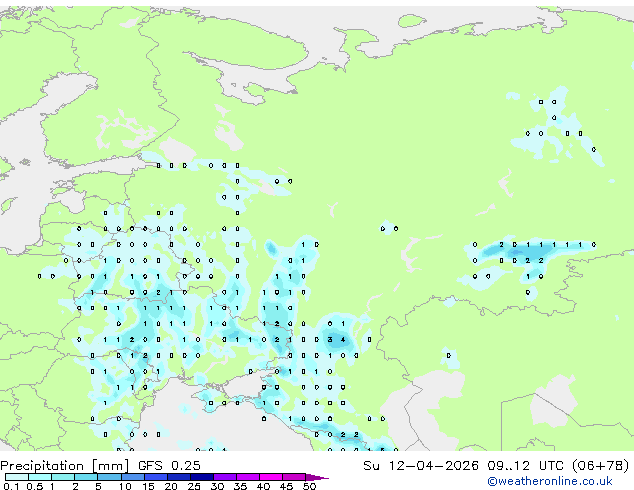Pick the 40–45 mm magenta legend swatch
This screenshot has width=634, height=490.
(271, 477)
